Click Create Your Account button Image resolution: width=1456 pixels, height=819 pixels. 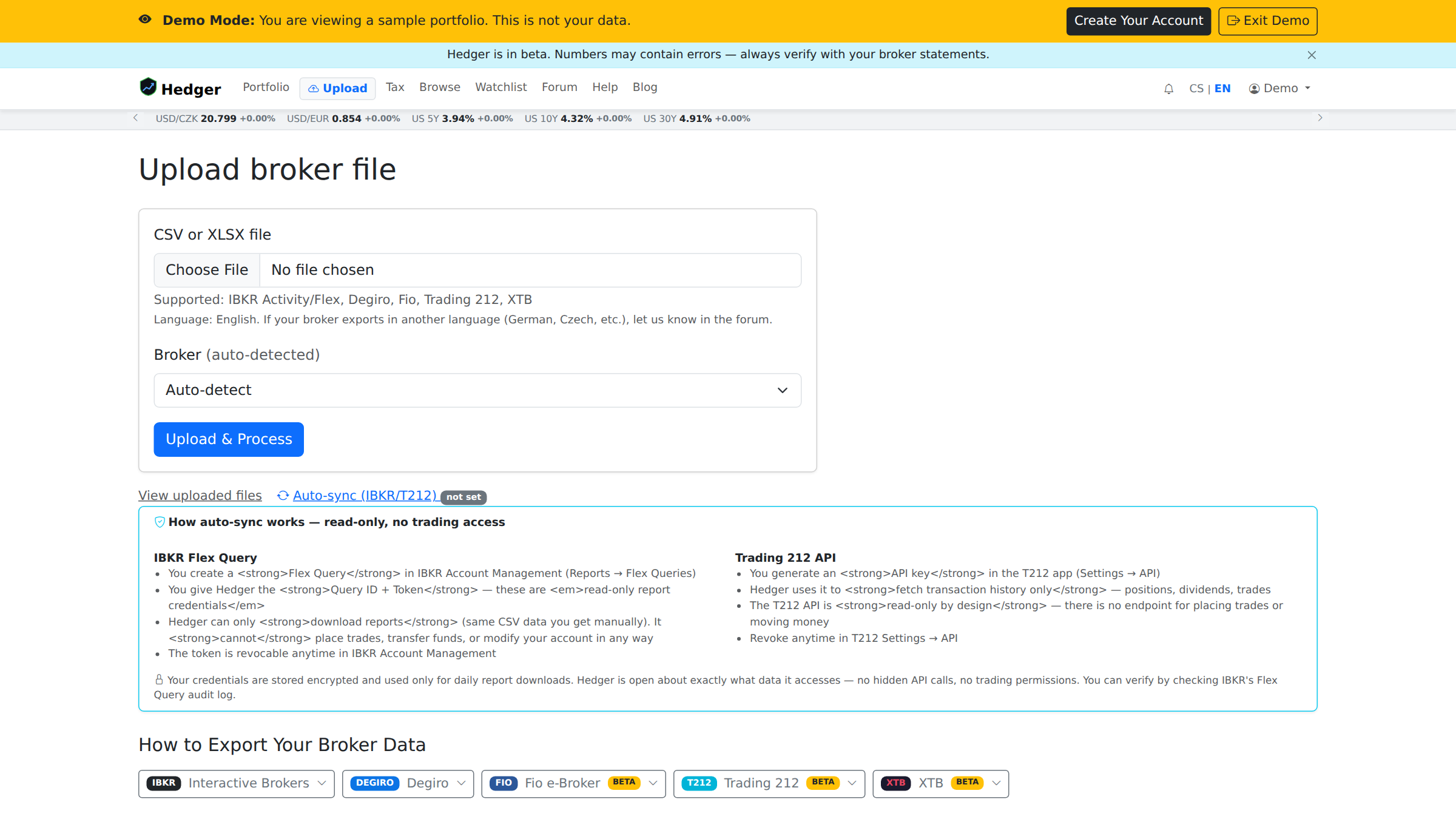pyautogui.click(x=1139, y=21)
